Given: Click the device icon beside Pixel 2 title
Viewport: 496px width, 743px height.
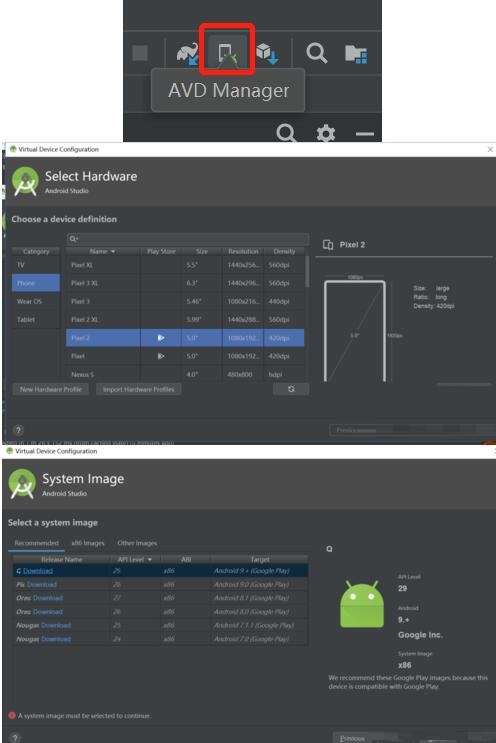Looking at the screenshot, I should (x=328, y=245).
